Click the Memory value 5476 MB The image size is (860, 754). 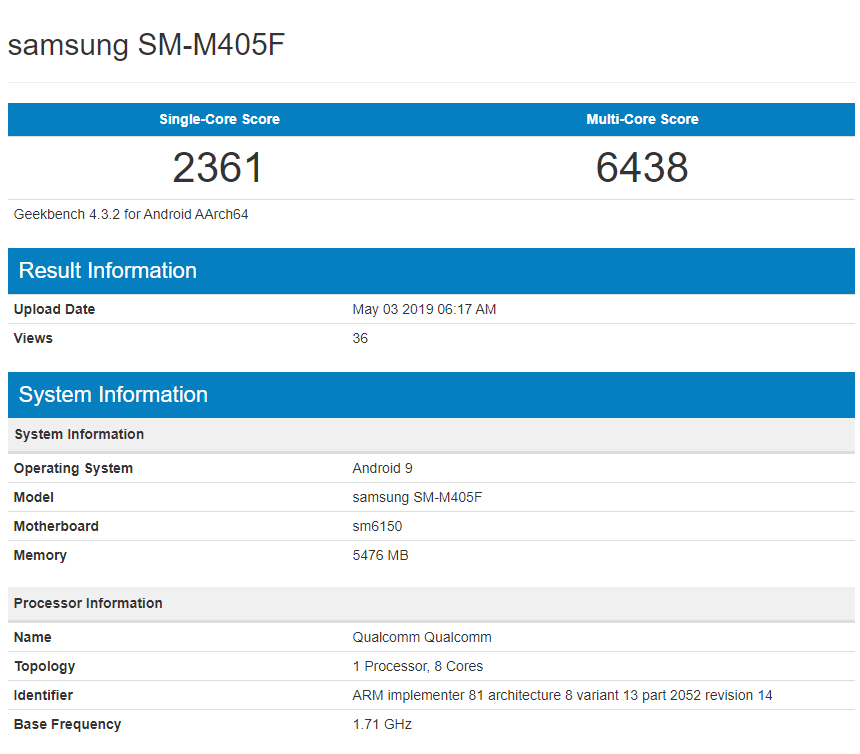click(380, 555)
